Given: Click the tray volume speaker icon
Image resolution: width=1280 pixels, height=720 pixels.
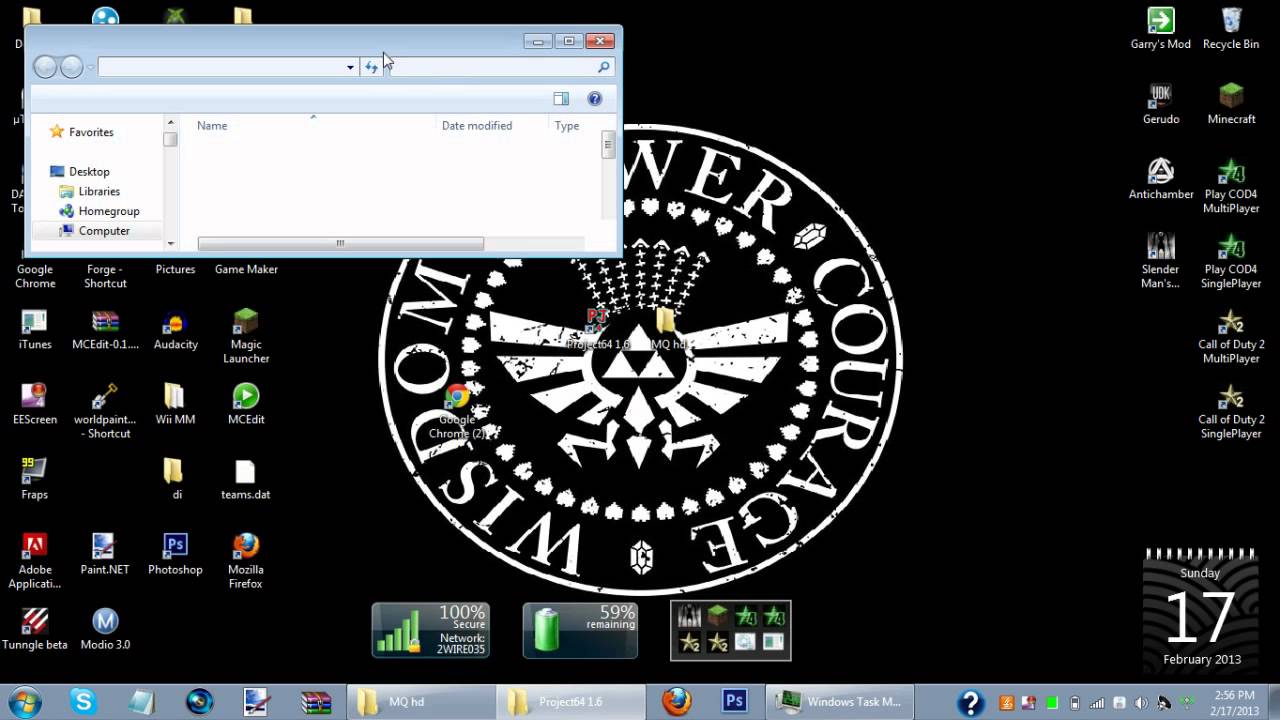Looking at the screenshot, I should click(1141, 703).
